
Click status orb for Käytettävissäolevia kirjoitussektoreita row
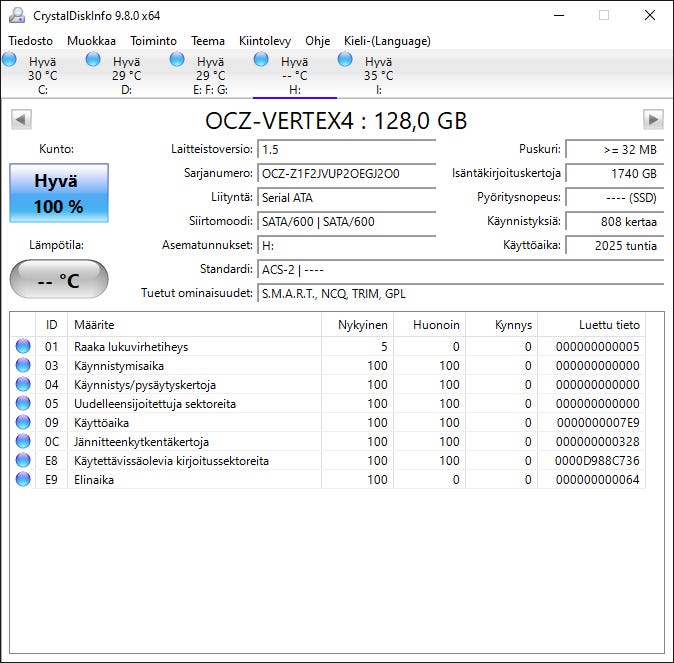pos(23,460)
